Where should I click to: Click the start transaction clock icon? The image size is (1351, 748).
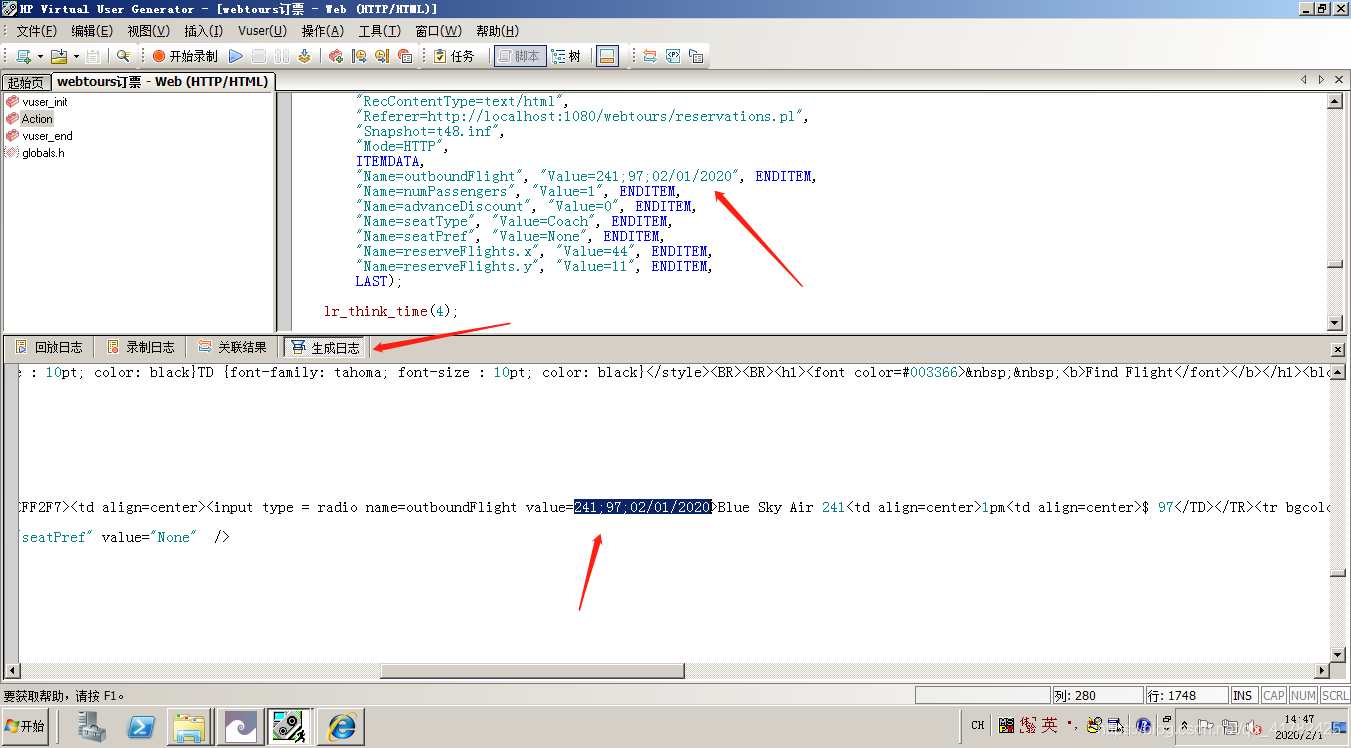(359, 56)
